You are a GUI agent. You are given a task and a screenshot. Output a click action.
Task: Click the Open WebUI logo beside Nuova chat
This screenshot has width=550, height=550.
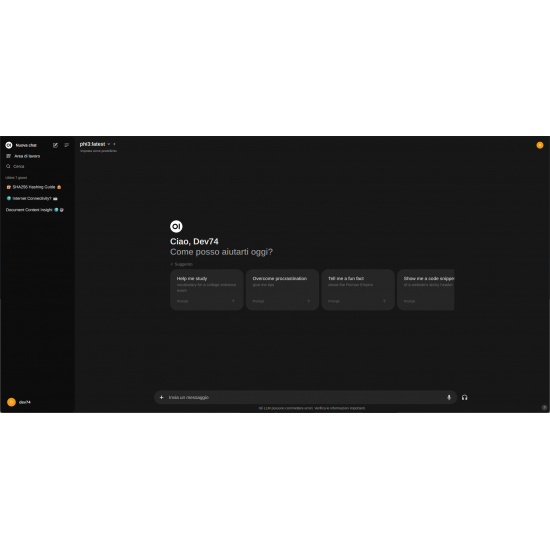[x=9, y=145]
